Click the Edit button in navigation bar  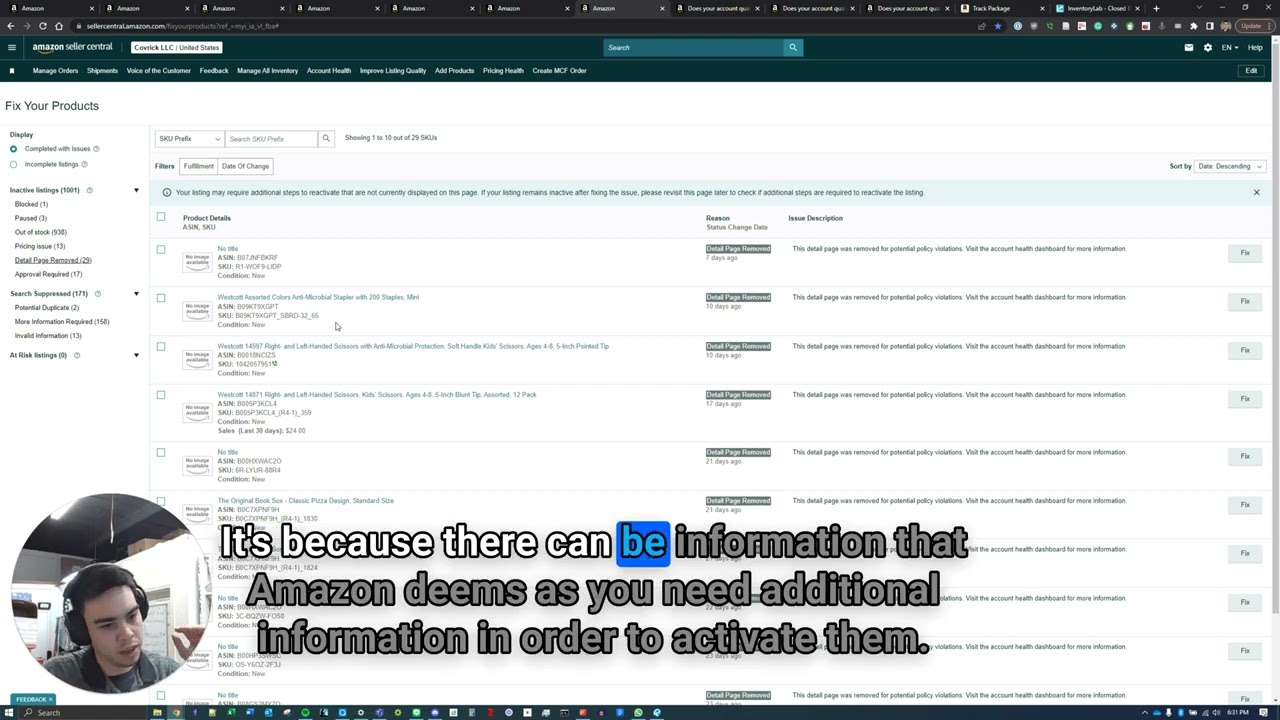point(1251,71)
